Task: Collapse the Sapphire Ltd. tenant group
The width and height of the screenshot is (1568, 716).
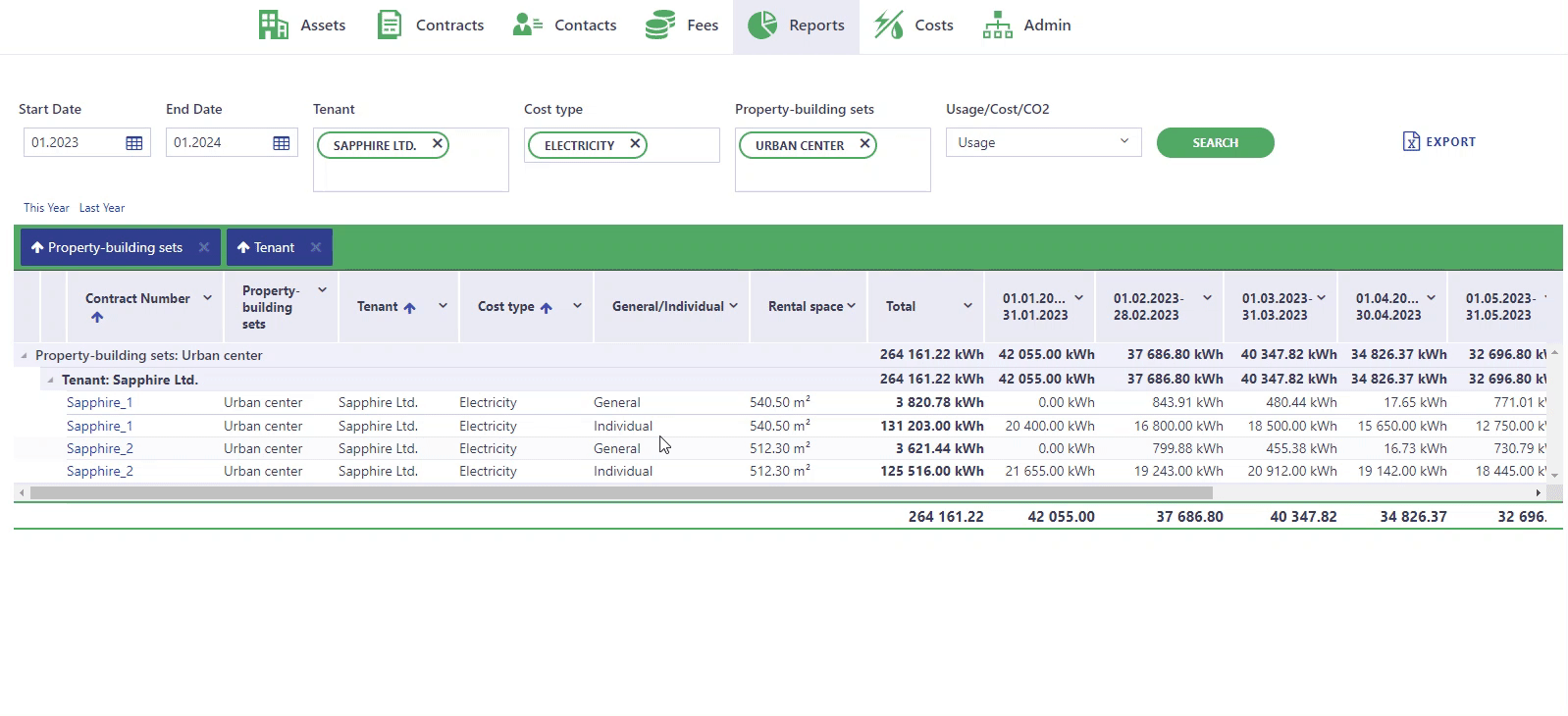Action: [x=50, y=380]
